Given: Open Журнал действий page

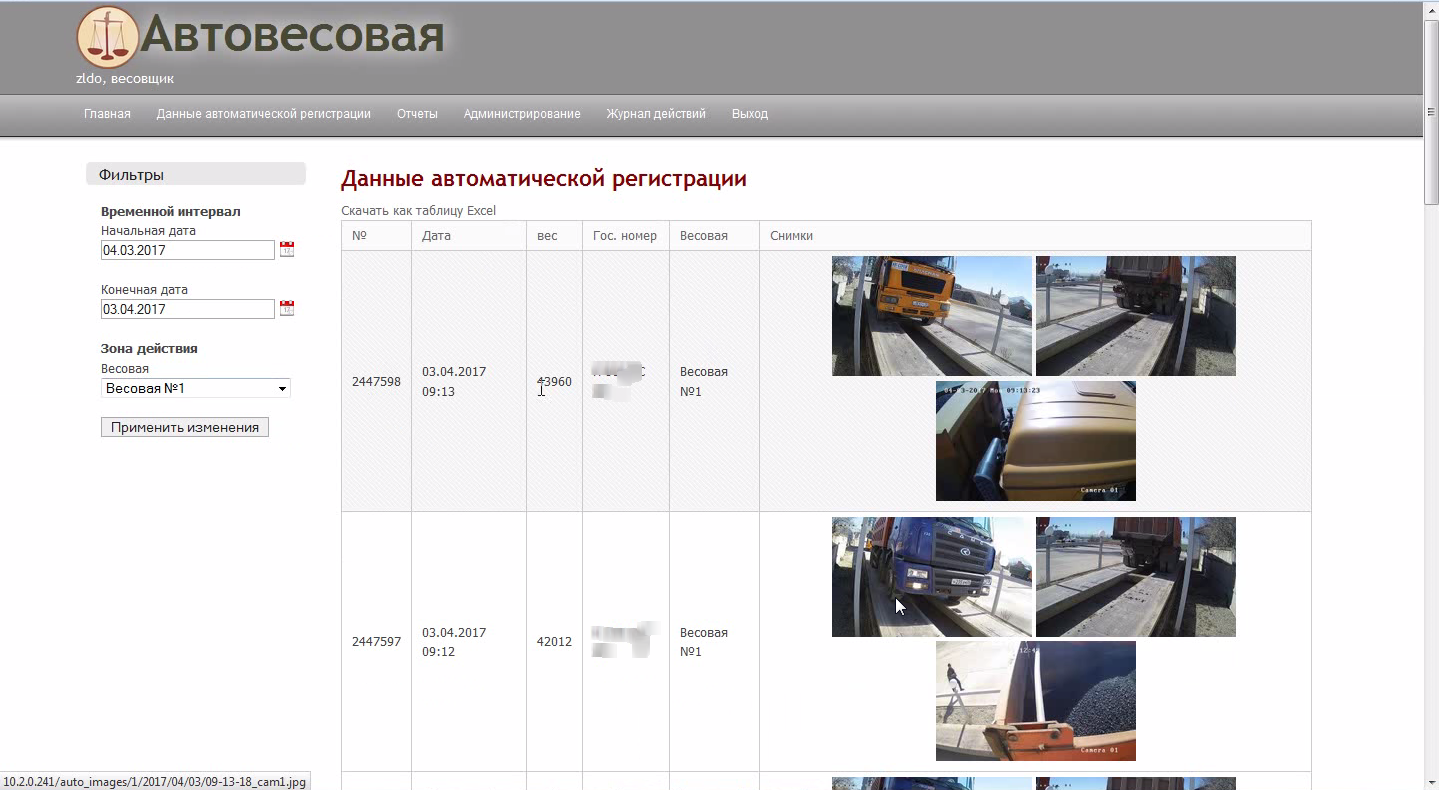Looking at the screenshot, I should click(x=656, y=114).
